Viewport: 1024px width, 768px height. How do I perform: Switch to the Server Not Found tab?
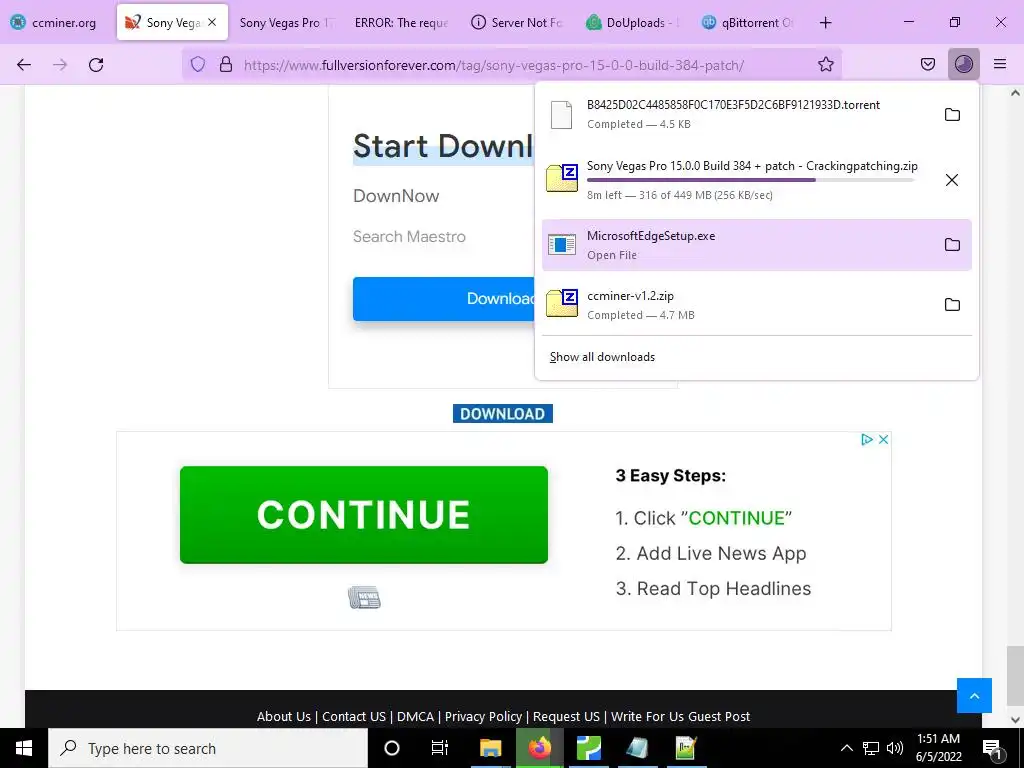(x=517, y=22)
